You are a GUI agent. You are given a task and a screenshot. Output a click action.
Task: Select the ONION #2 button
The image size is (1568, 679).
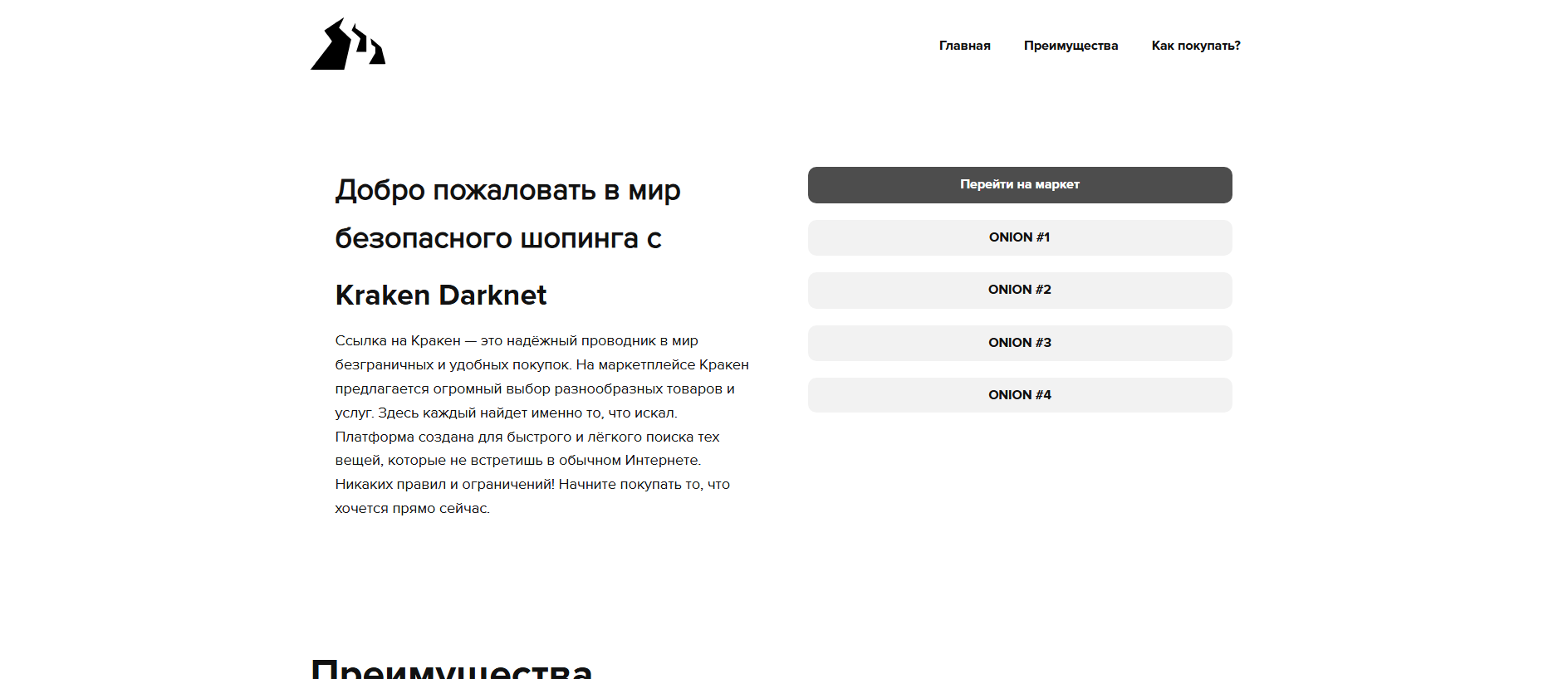point(1020,291)
